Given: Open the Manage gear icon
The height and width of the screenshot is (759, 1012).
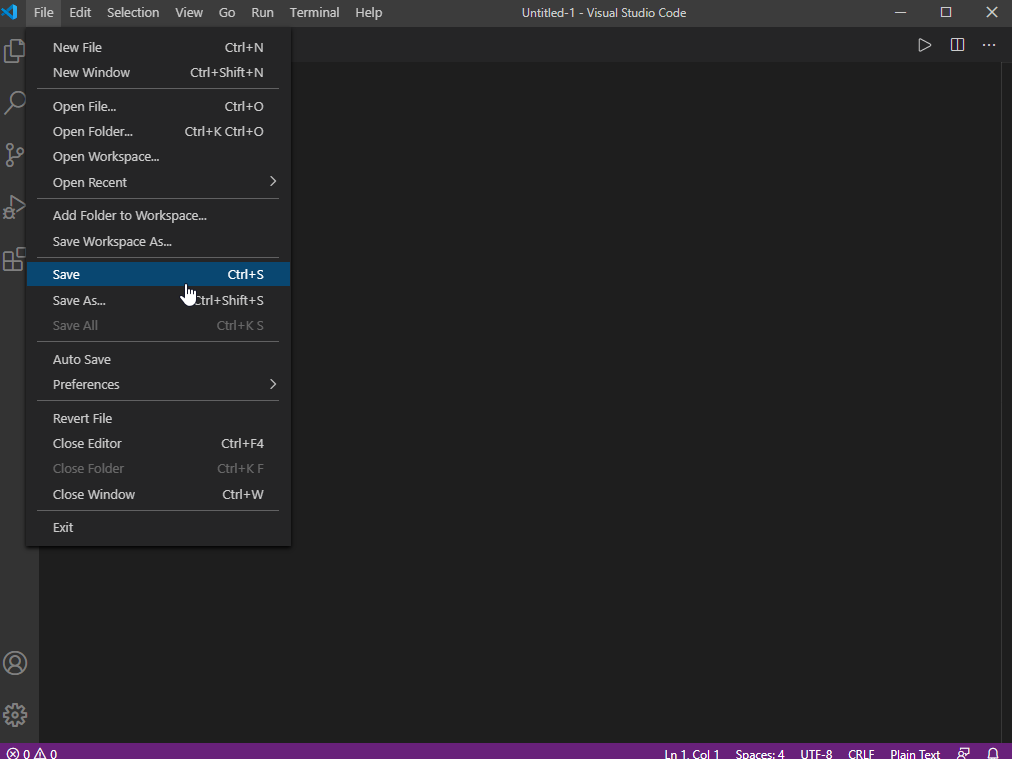Looking at the screenshot, I should [15, 715].
